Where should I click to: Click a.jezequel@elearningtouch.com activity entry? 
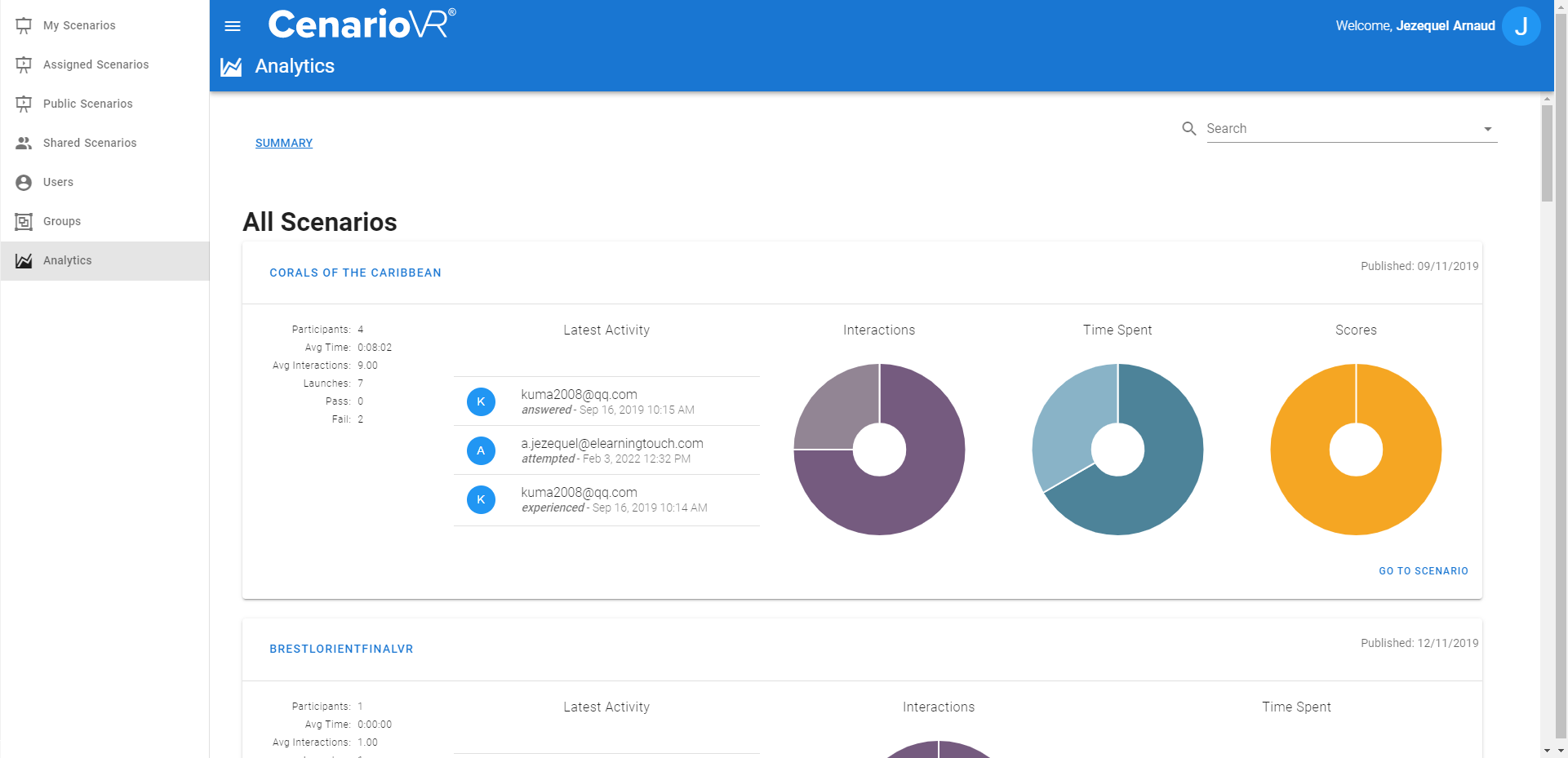point(606,450)
